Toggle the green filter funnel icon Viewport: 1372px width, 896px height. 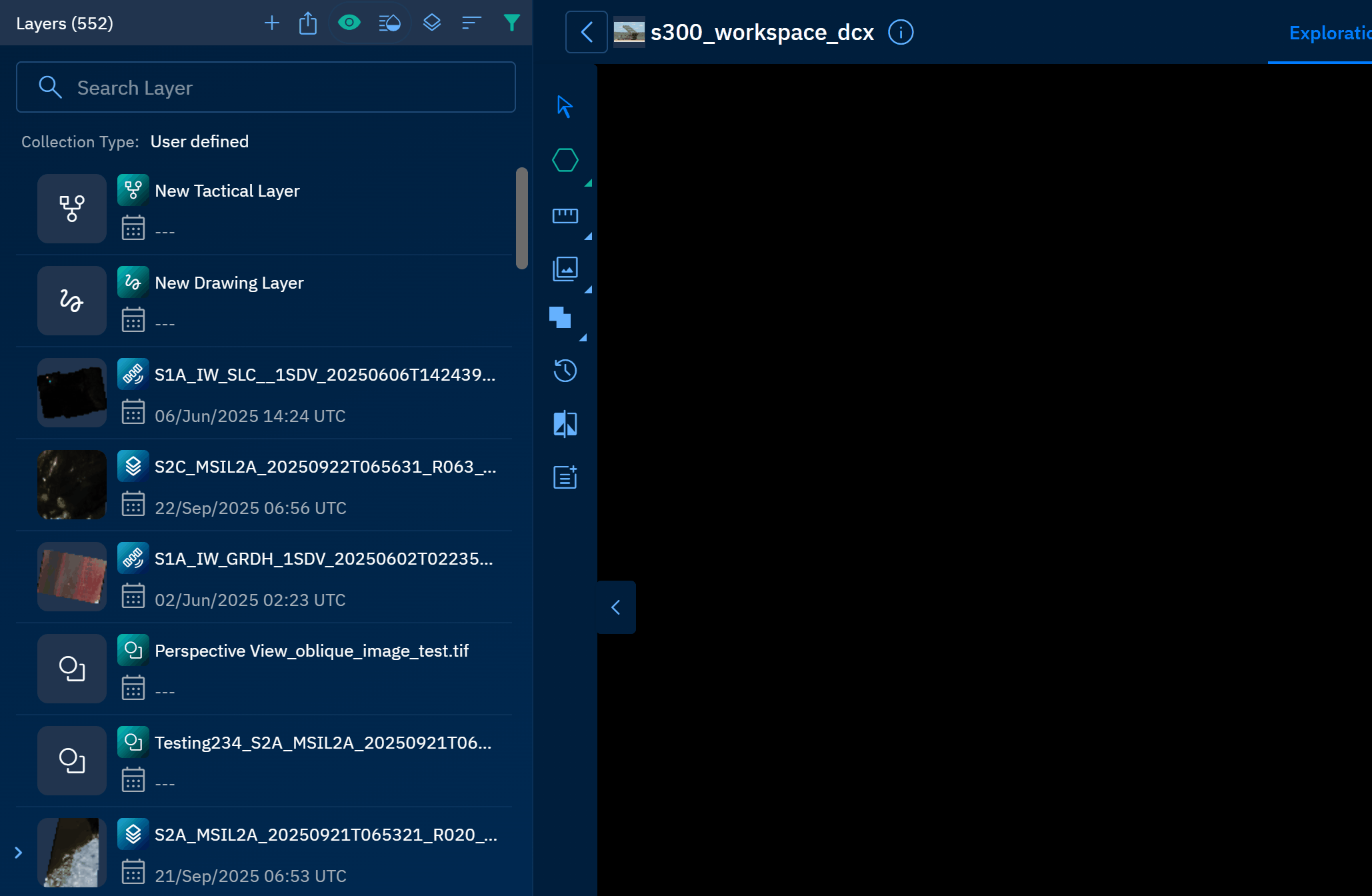point(511,23)
